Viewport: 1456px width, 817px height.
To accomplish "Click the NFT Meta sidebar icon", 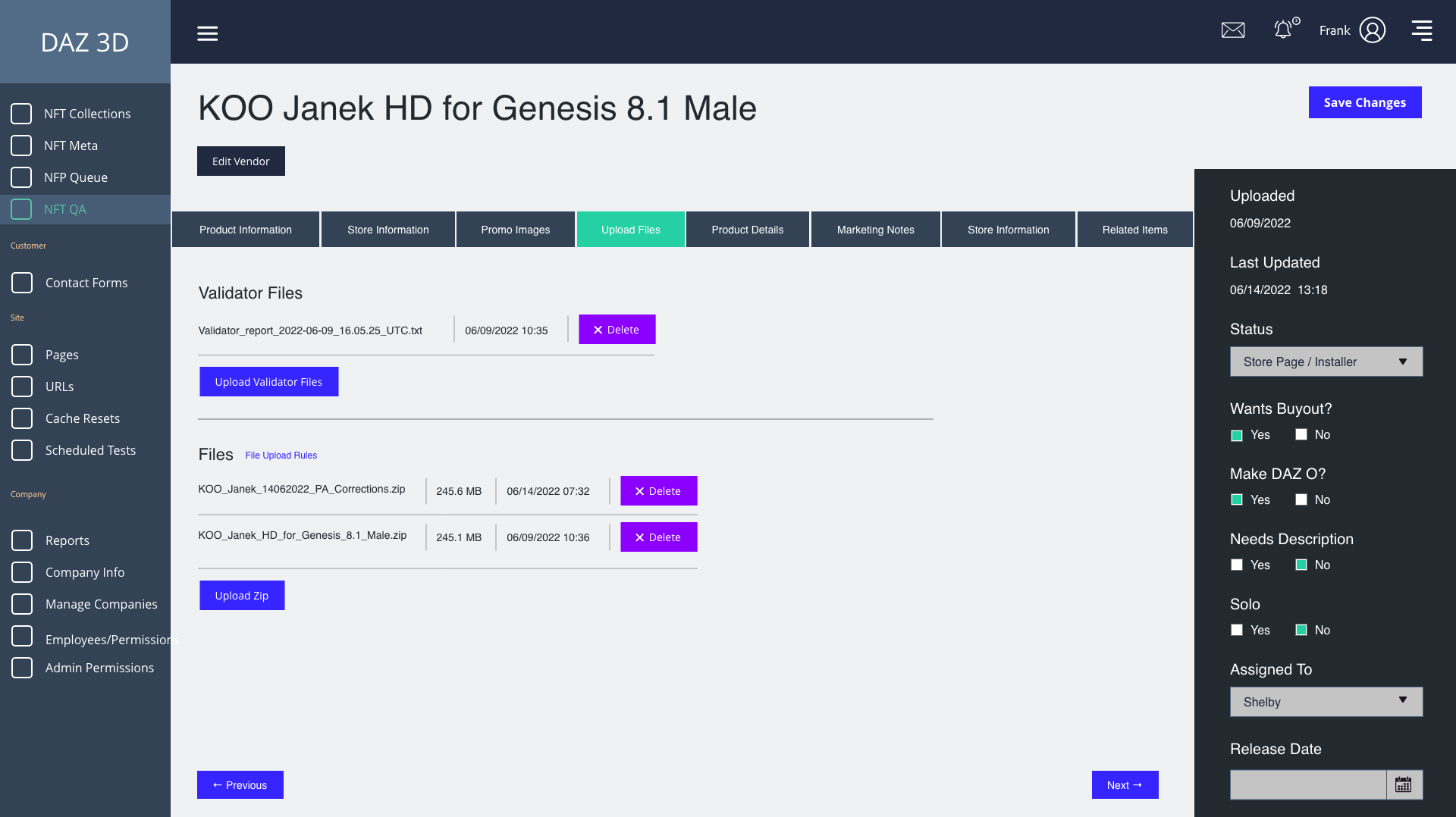I will (x=21, y=146).
